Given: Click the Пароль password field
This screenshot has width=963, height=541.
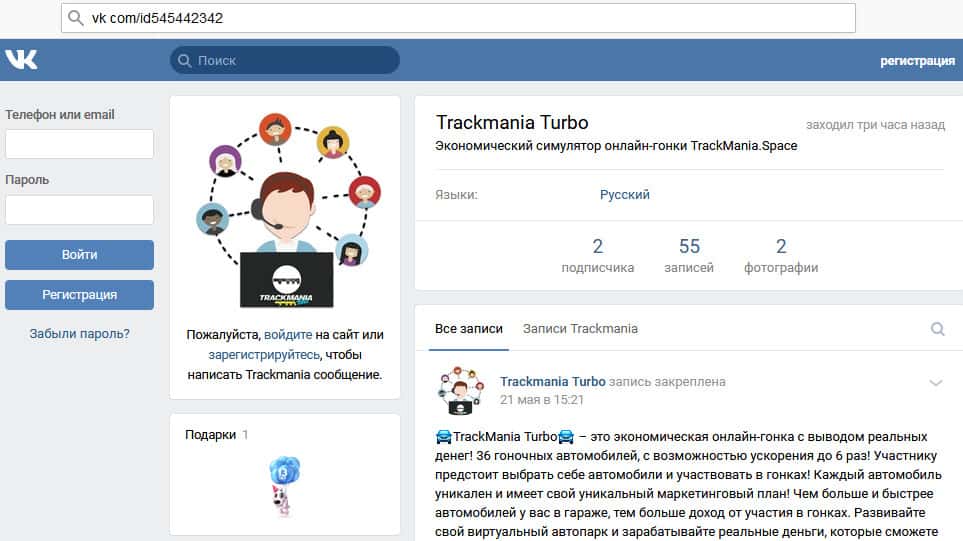Looking at the screenshot, I should (x=79, y=209).
